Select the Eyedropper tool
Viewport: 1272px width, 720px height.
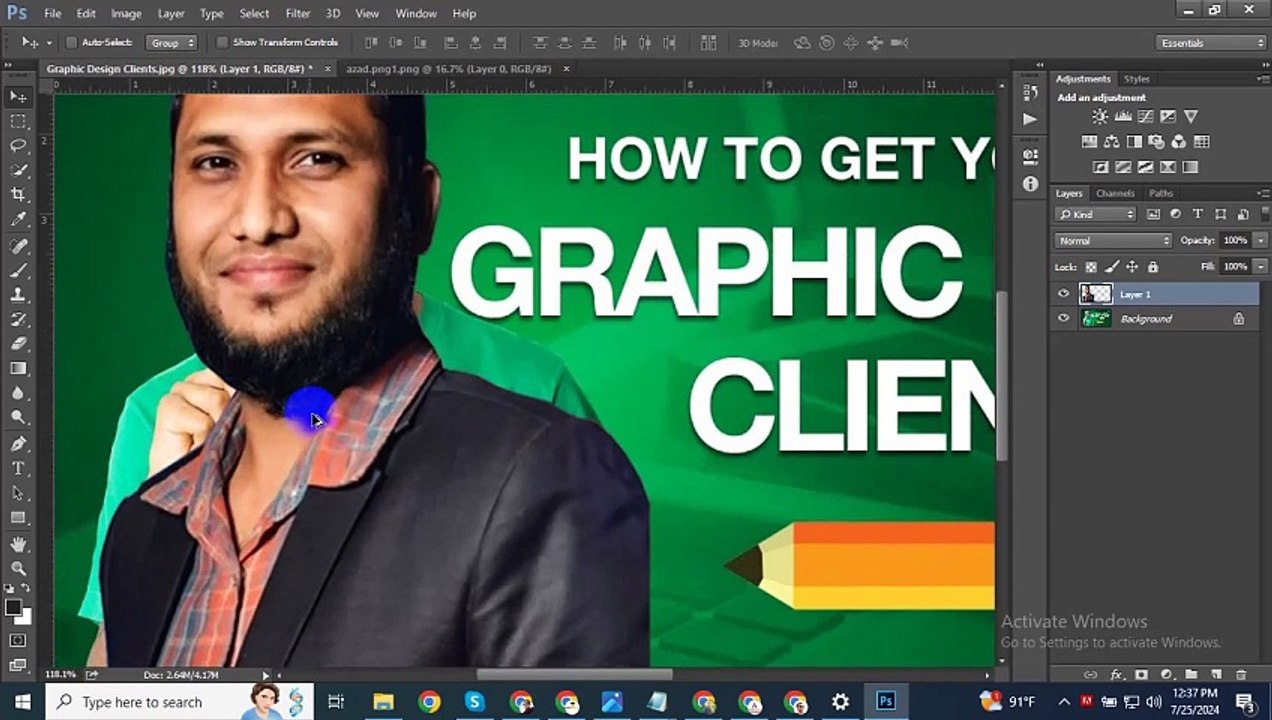pos(18,220)
